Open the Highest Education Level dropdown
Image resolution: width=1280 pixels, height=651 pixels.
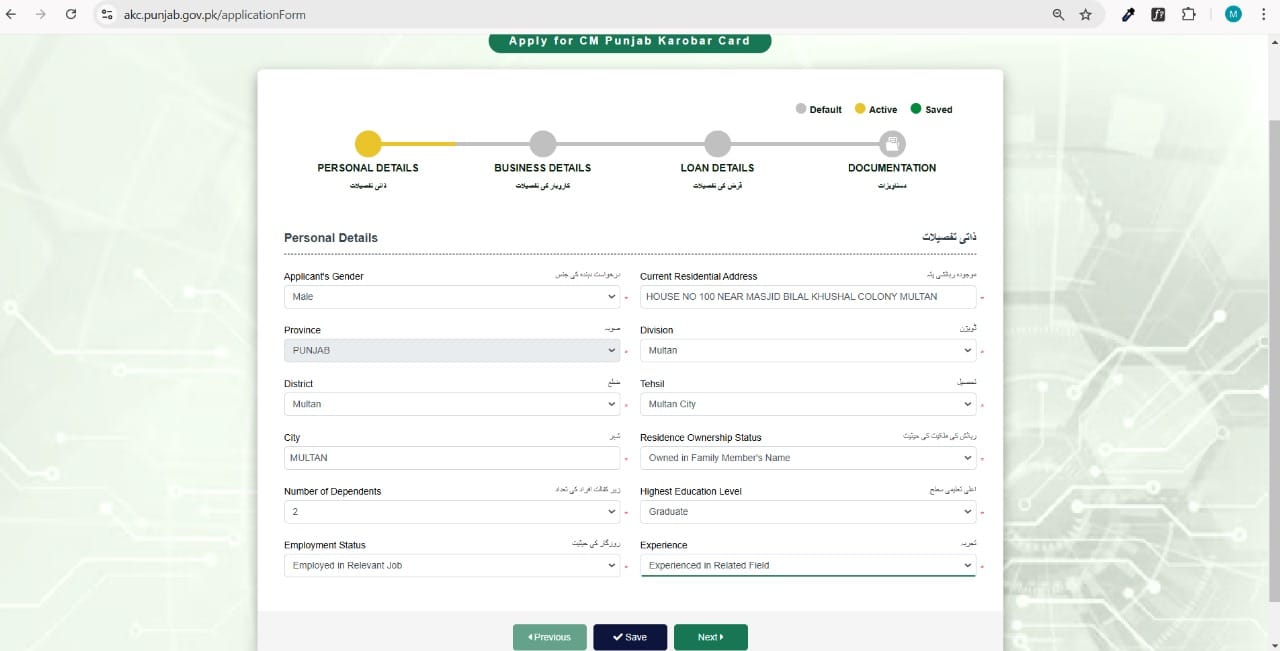coord(807,511)
